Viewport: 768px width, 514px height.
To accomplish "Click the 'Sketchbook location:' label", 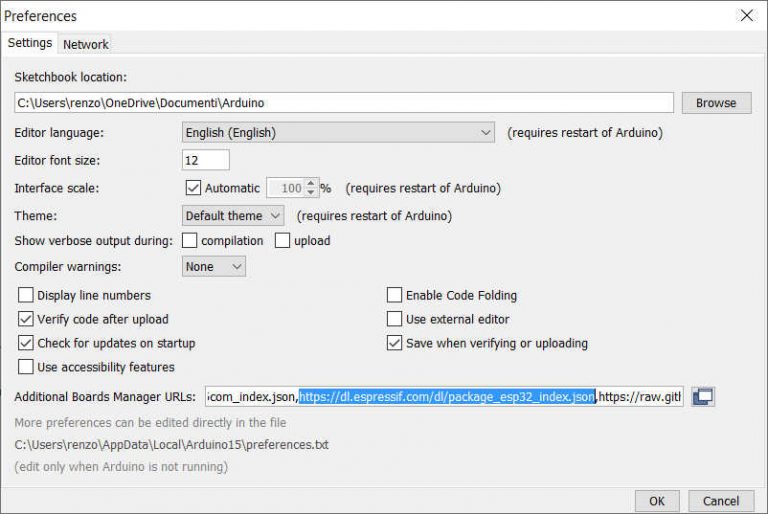I will click(71, 77).
